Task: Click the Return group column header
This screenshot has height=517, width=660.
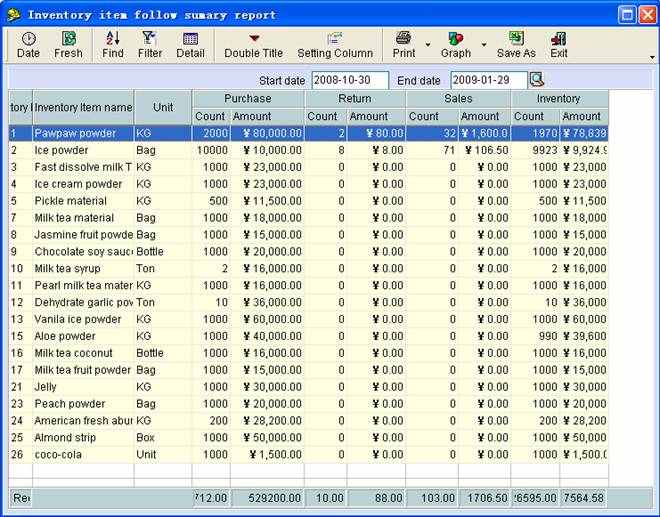Action: pos(355,99)
